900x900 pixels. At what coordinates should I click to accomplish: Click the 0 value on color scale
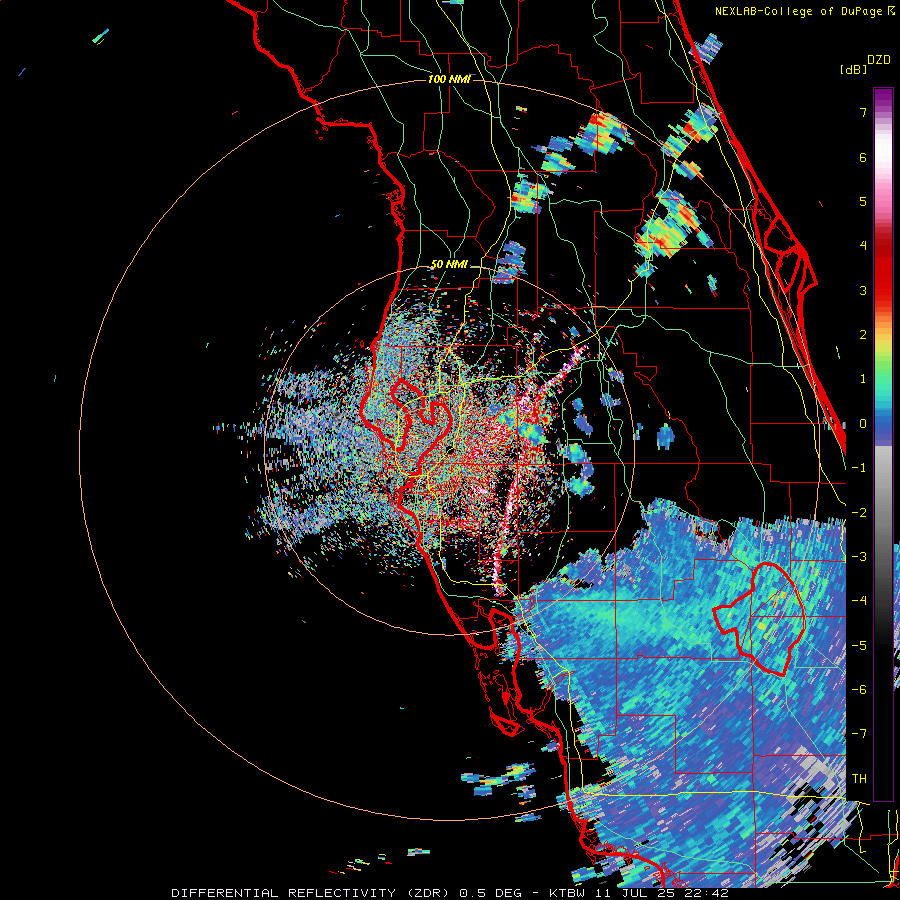tap(863, 424)
